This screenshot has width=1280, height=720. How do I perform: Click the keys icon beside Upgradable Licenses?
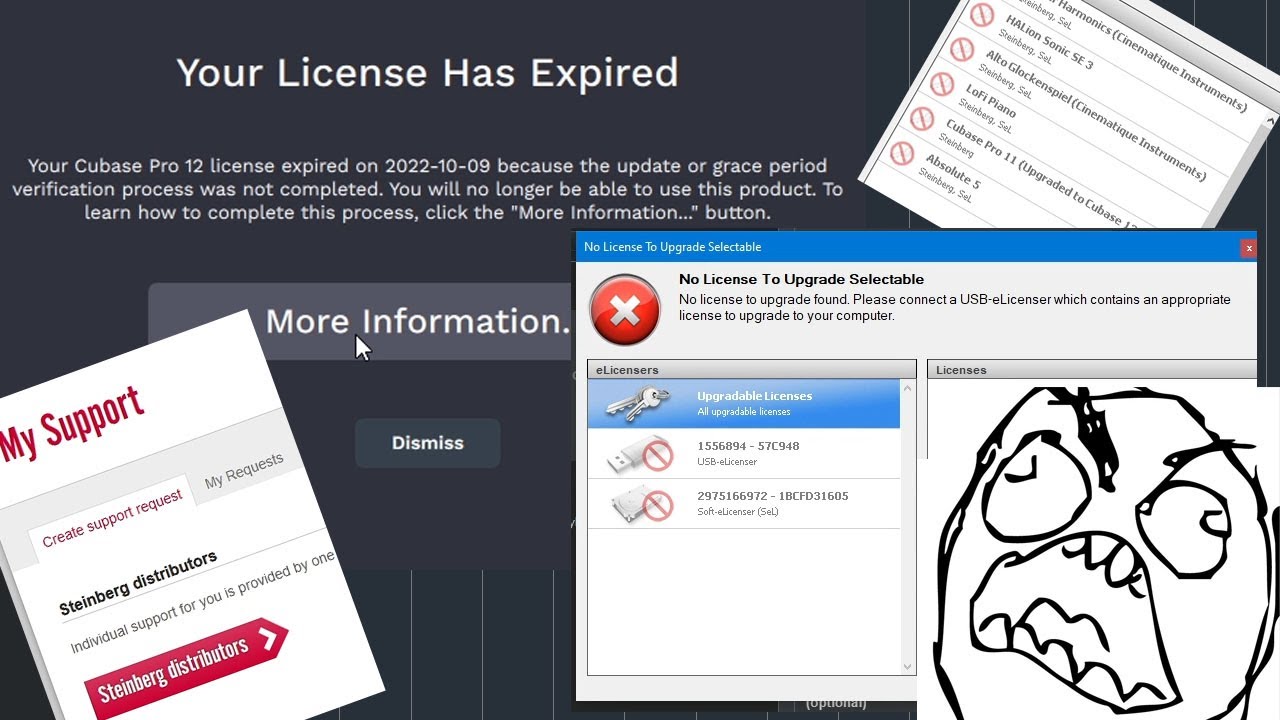pyautogui.click(x=639, y=403)
